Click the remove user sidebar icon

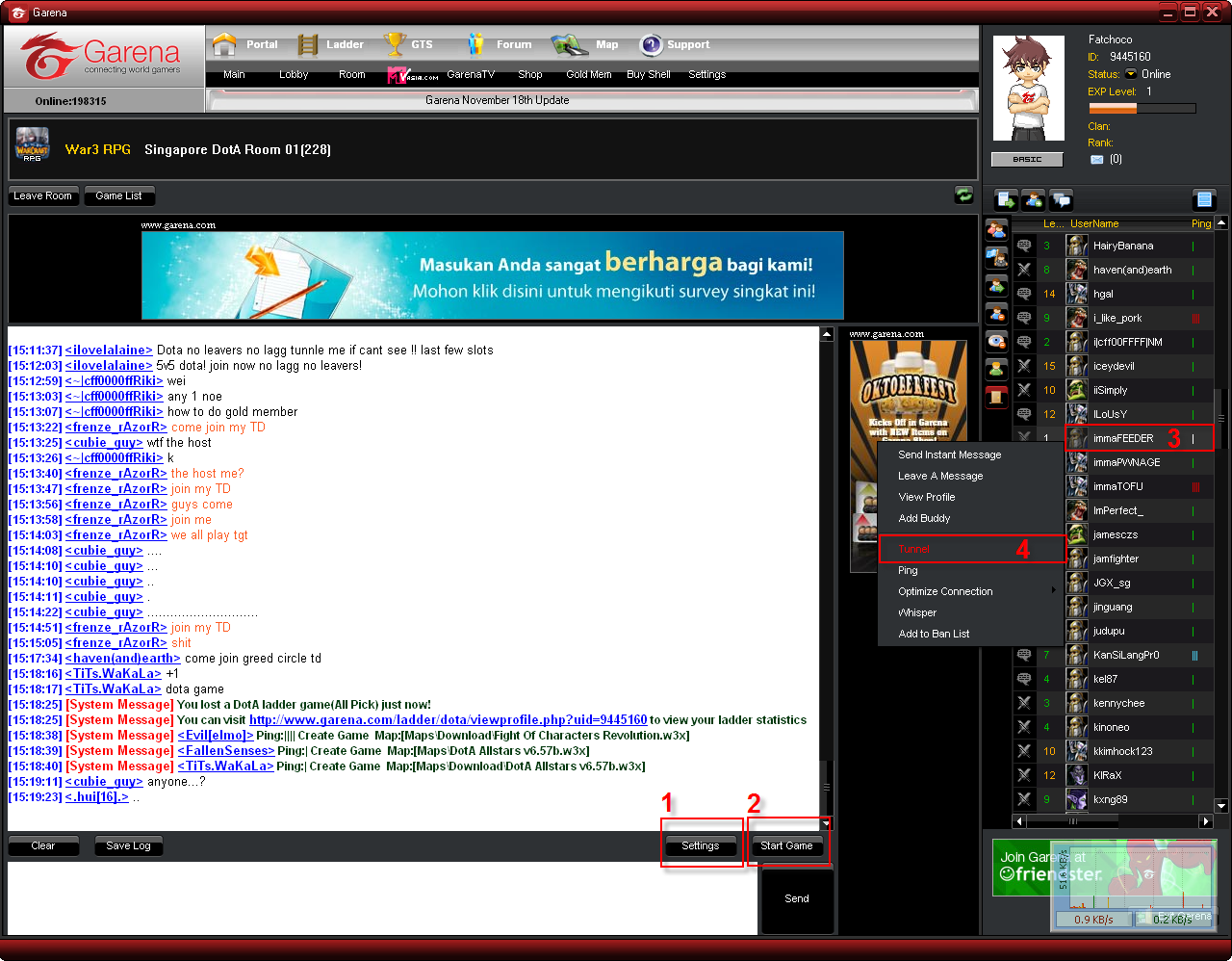(996, 314)
